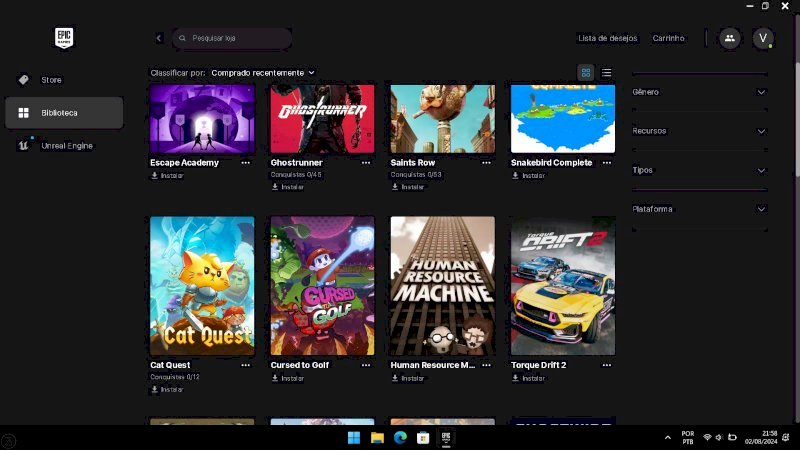Open the Biblioteca library section
The height and width of the screenshot is (450, 800).
[x=64, y=113]
